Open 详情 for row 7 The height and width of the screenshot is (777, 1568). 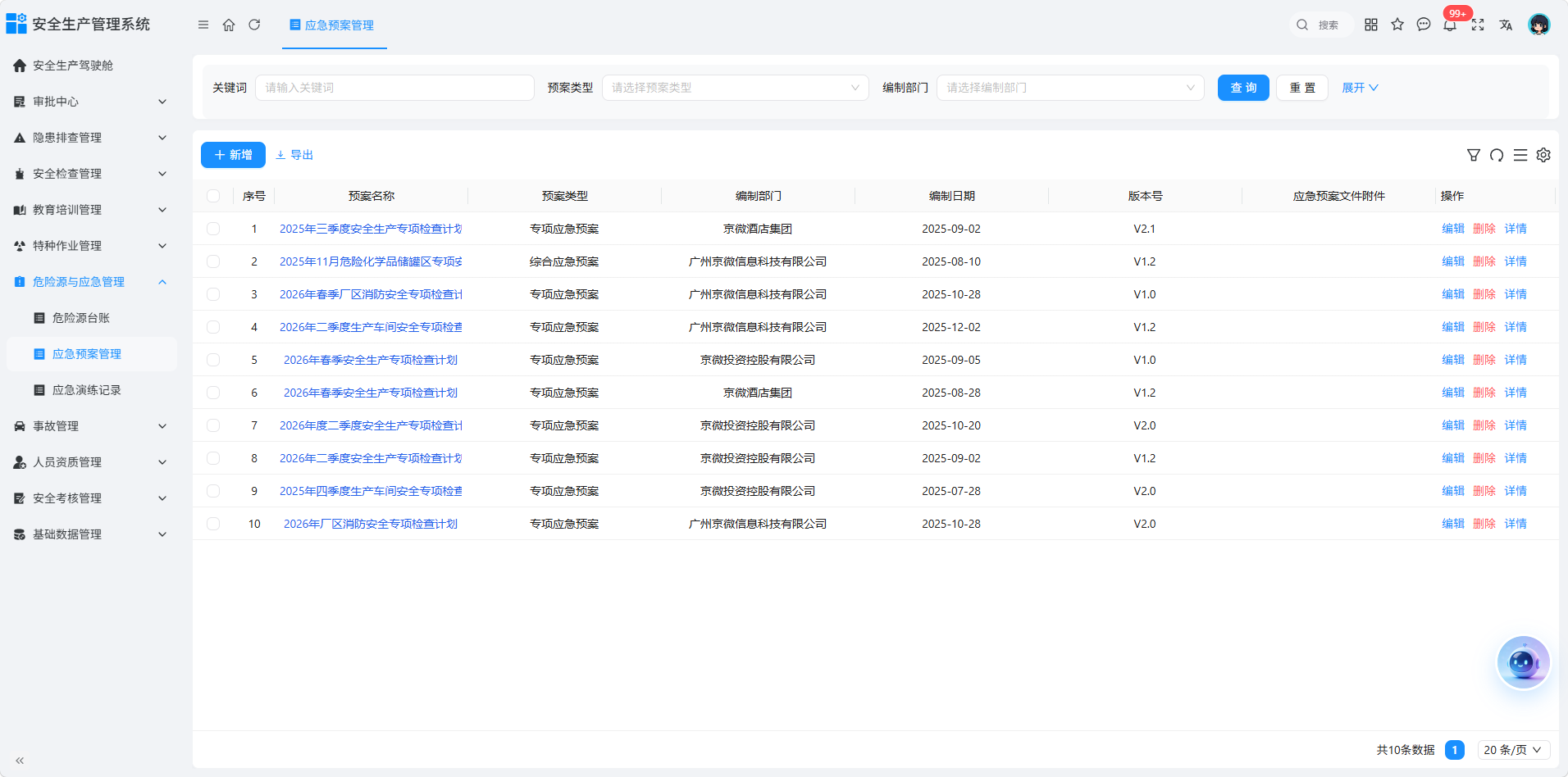pos(1516,425)
